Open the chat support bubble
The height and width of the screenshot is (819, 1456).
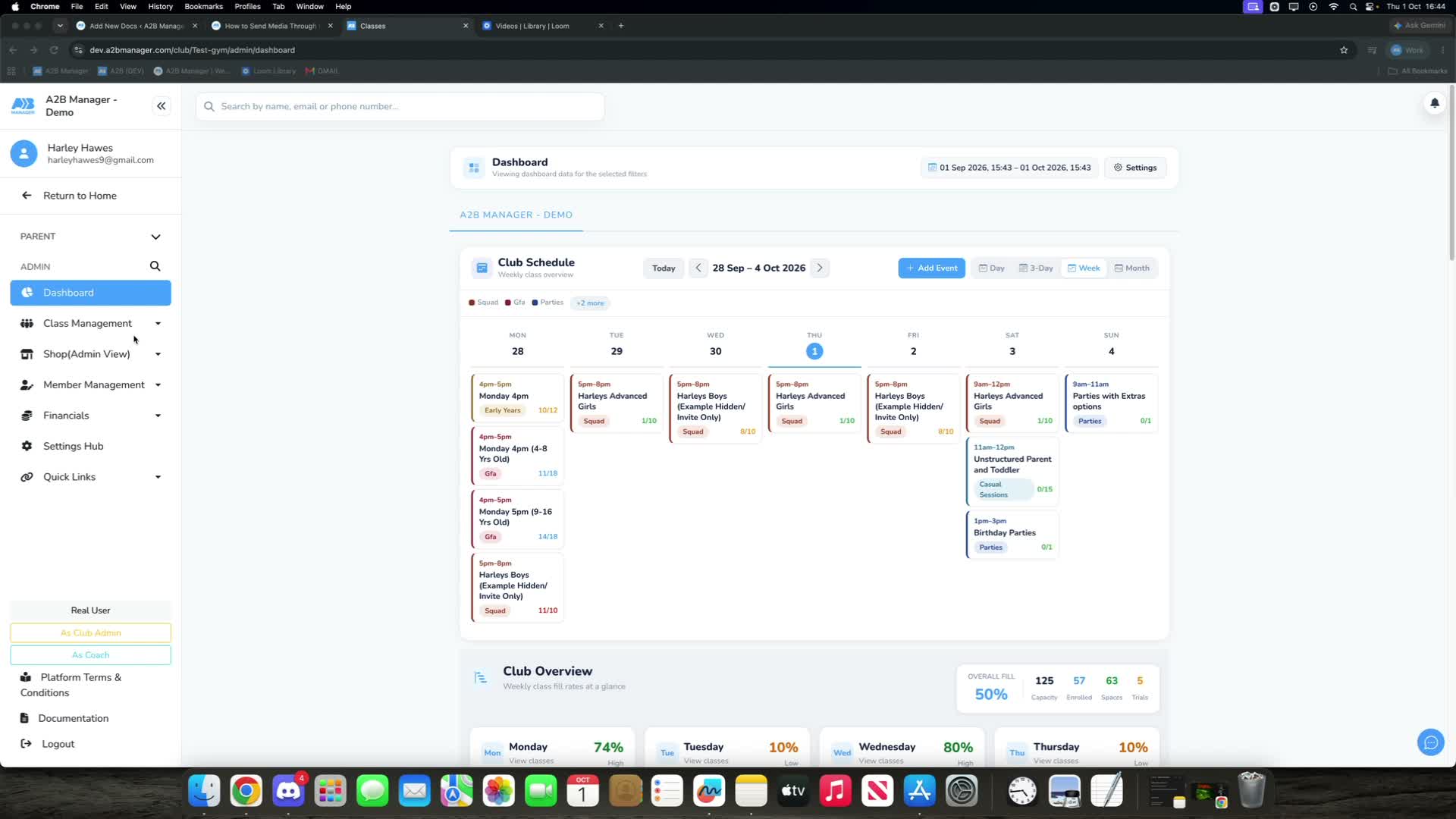click(x=1430, y=742)
